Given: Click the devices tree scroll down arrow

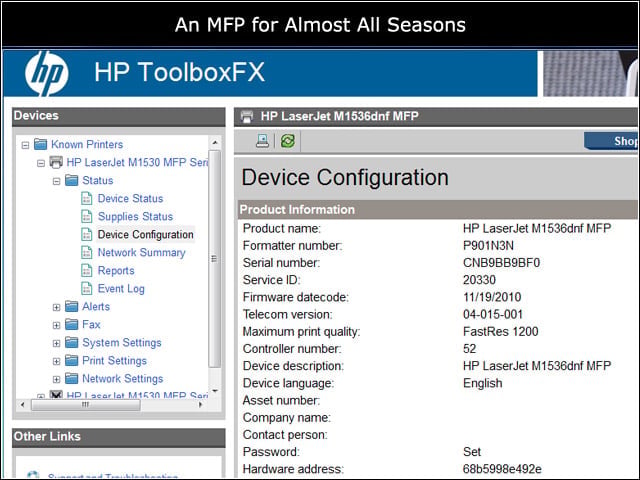Looking at the screenshot, I should coord(215,391).
